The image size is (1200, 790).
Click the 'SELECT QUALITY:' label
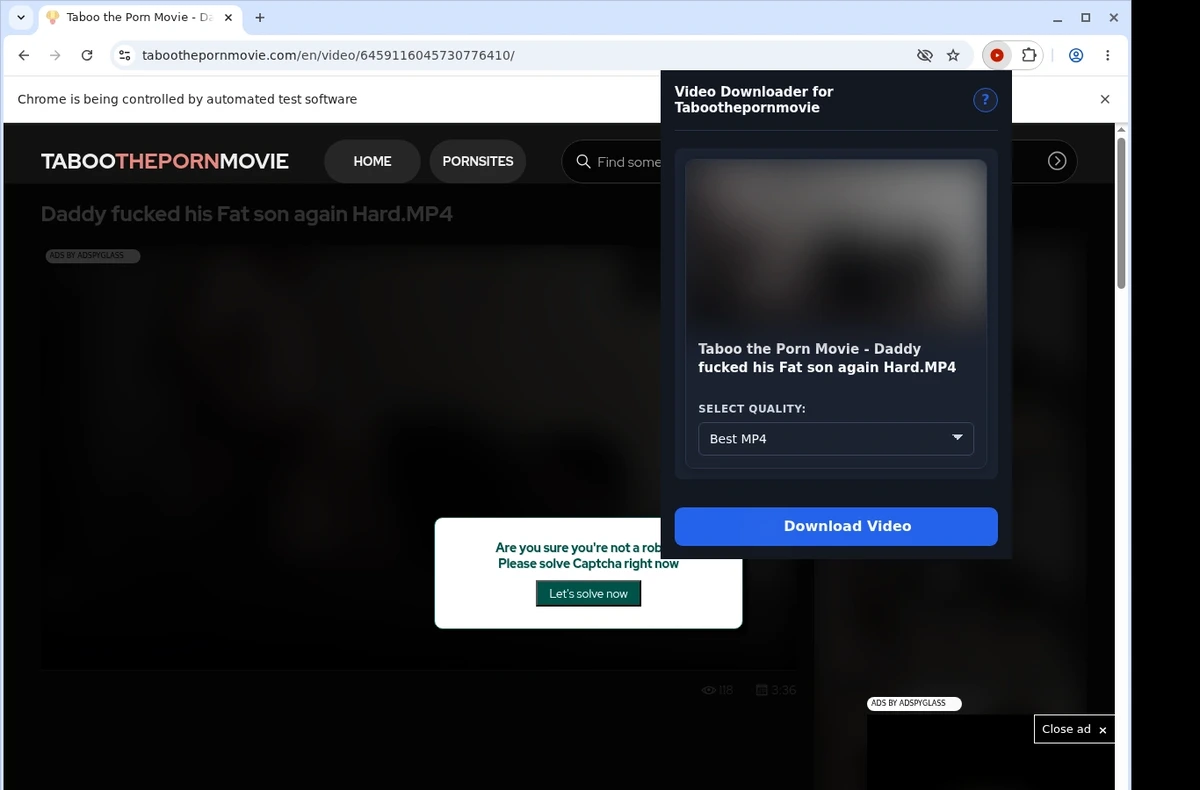(752, 409)
